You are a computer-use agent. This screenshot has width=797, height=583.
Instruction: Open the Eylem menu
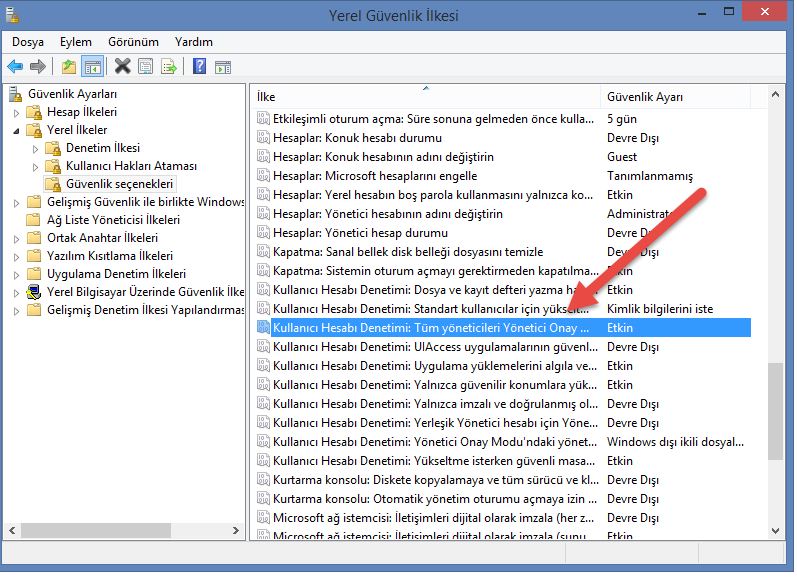pyautogui.click(x=76, y=42)
